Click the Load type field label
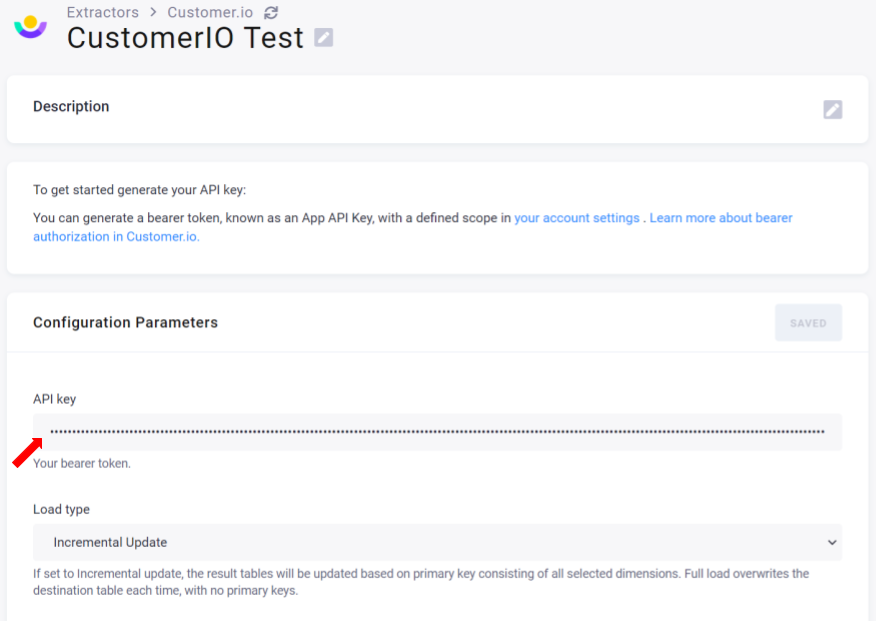This screenshot has height=629, width=876. [61, 509]
